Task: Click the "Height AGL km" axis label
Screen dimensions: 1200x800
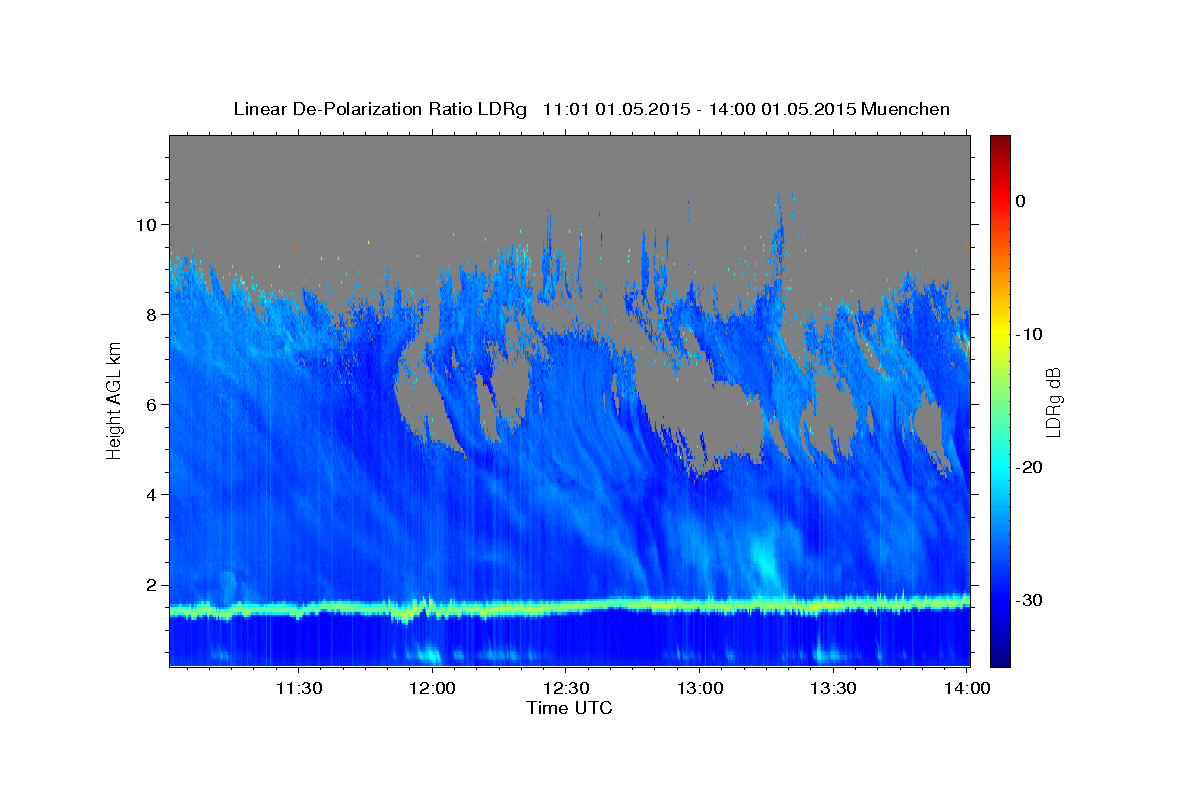Action: click(115, 400)
